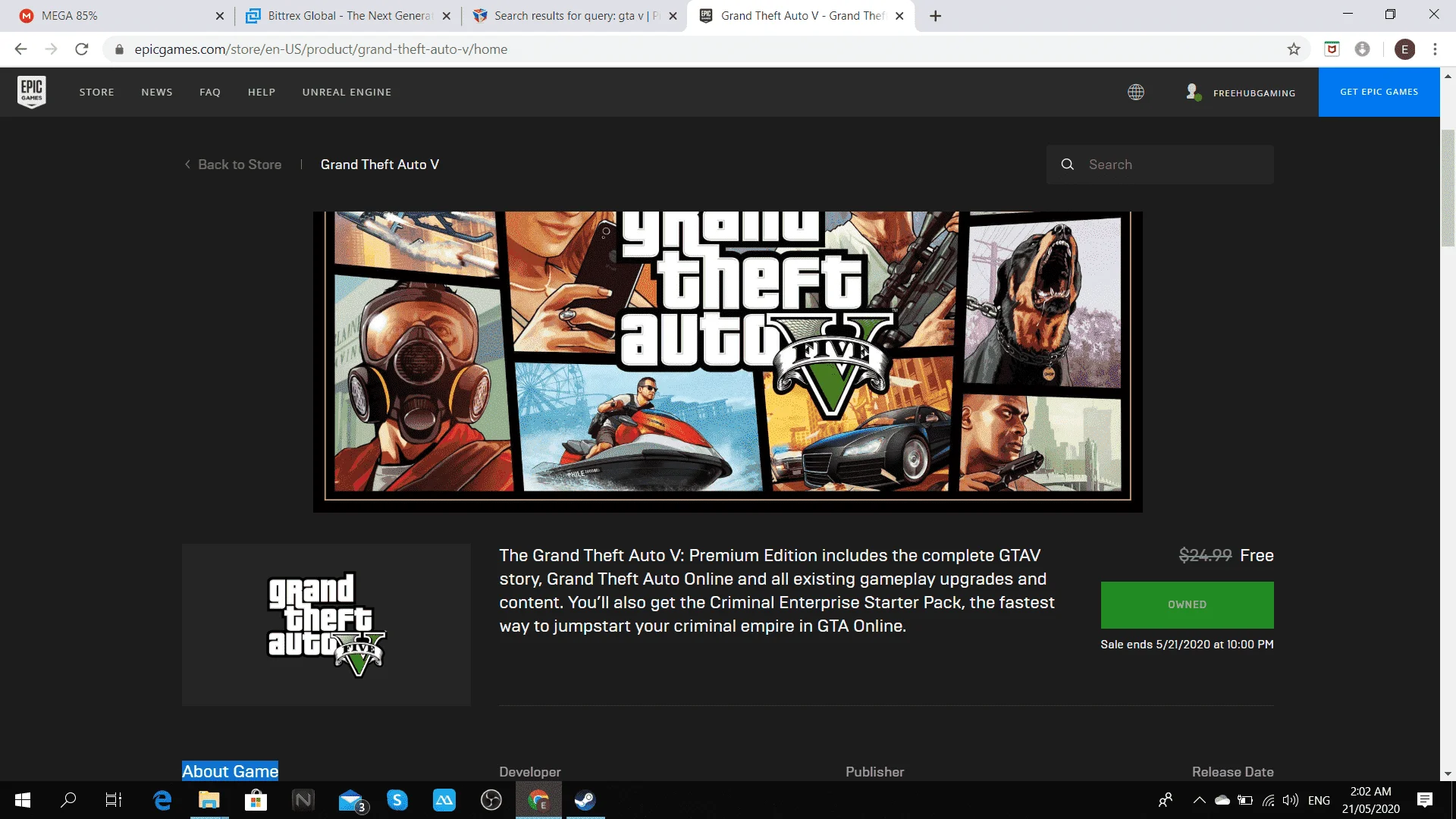
Task: Open the Chrome three-dot menu
Action: pyautogui.click(x=1435, y=49)
